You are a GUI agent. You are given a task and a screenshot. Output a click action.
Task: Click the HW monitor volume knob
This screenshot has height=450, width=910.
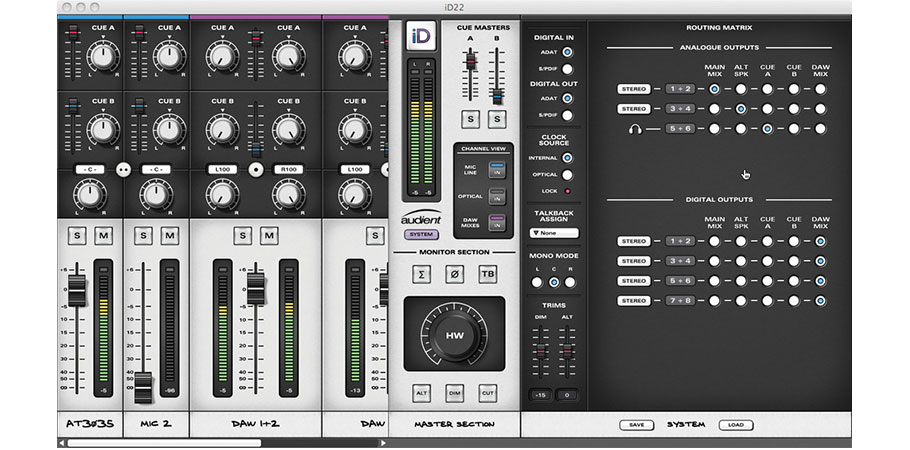(x=454, y=336)
